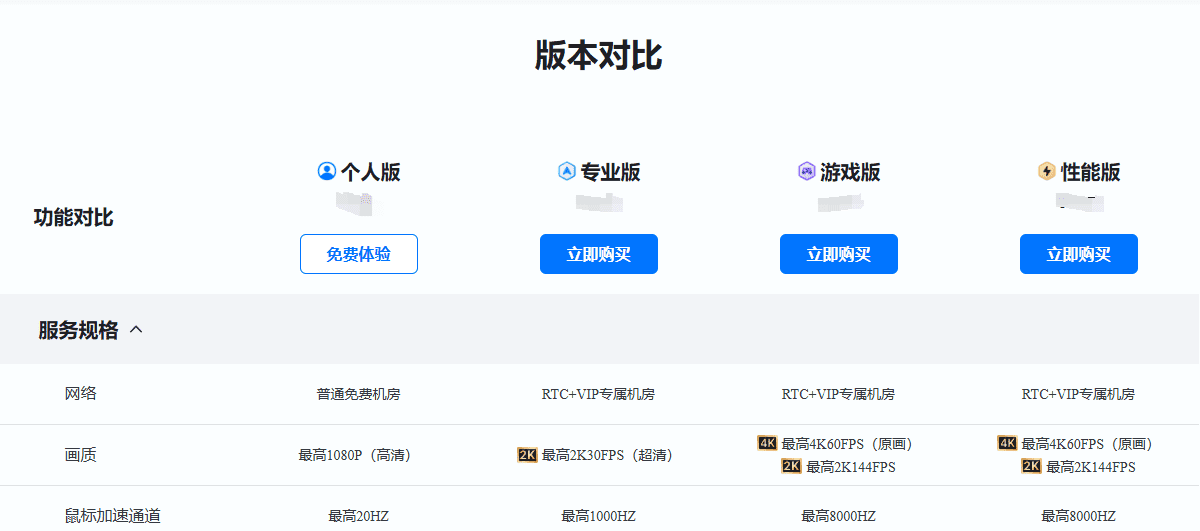1200x531 pixels.
Task: Click the 2K badge in 专业版 画质
Action: tap(528, 455)
